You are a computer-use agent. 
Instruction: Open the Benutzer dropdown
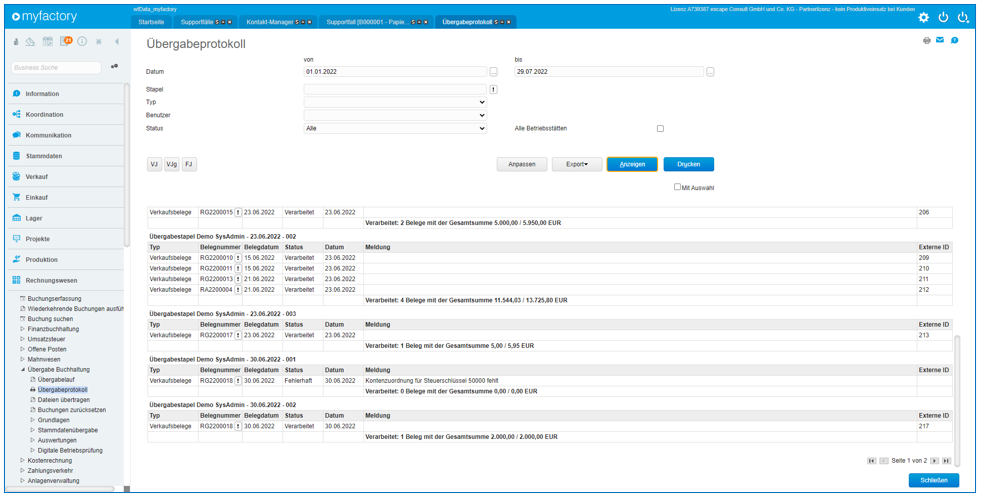(395, 115)
